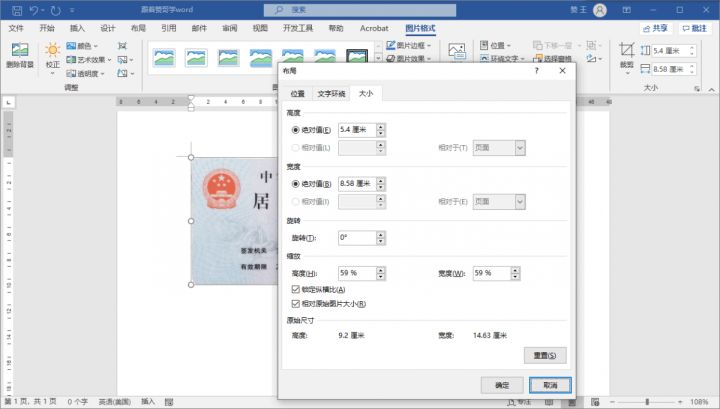The height and width of the screenshot is (409, 720).
Task: Click the 取消 (Cancel) button
Action: pos(550,385)
